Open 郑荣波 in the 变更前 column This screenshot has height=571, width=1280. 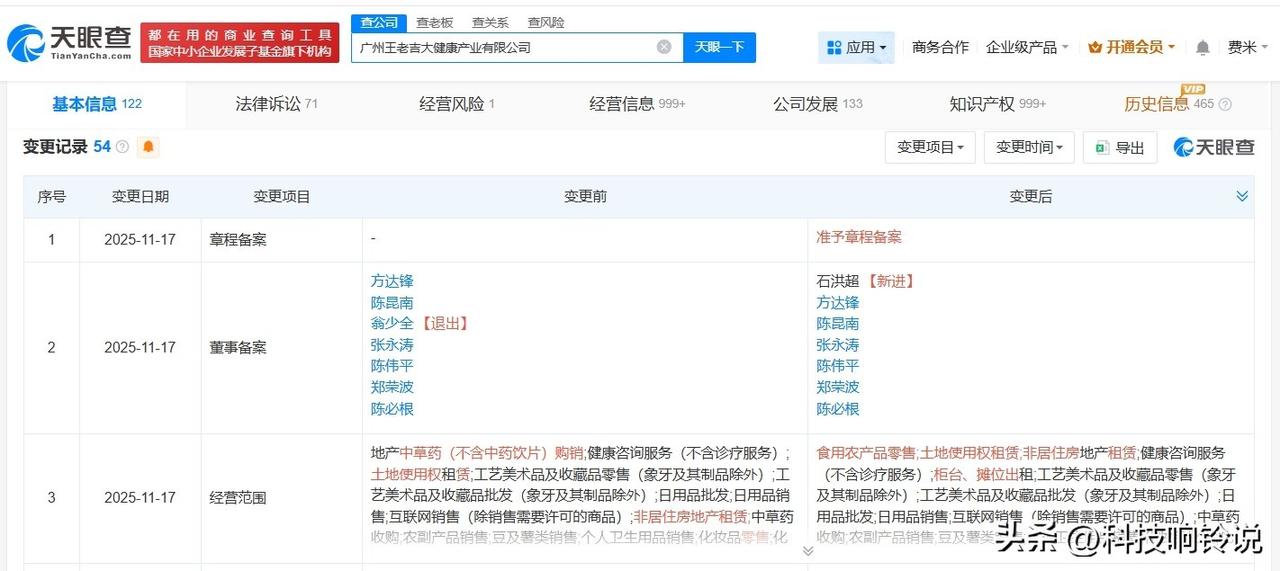point(392,387)
